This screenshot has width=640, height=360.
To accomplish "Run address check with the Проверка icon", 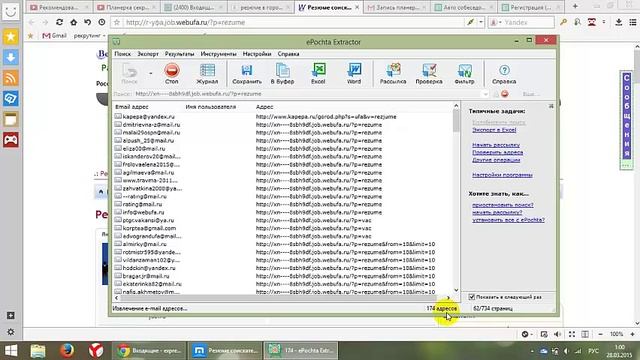I will [429, 73].
